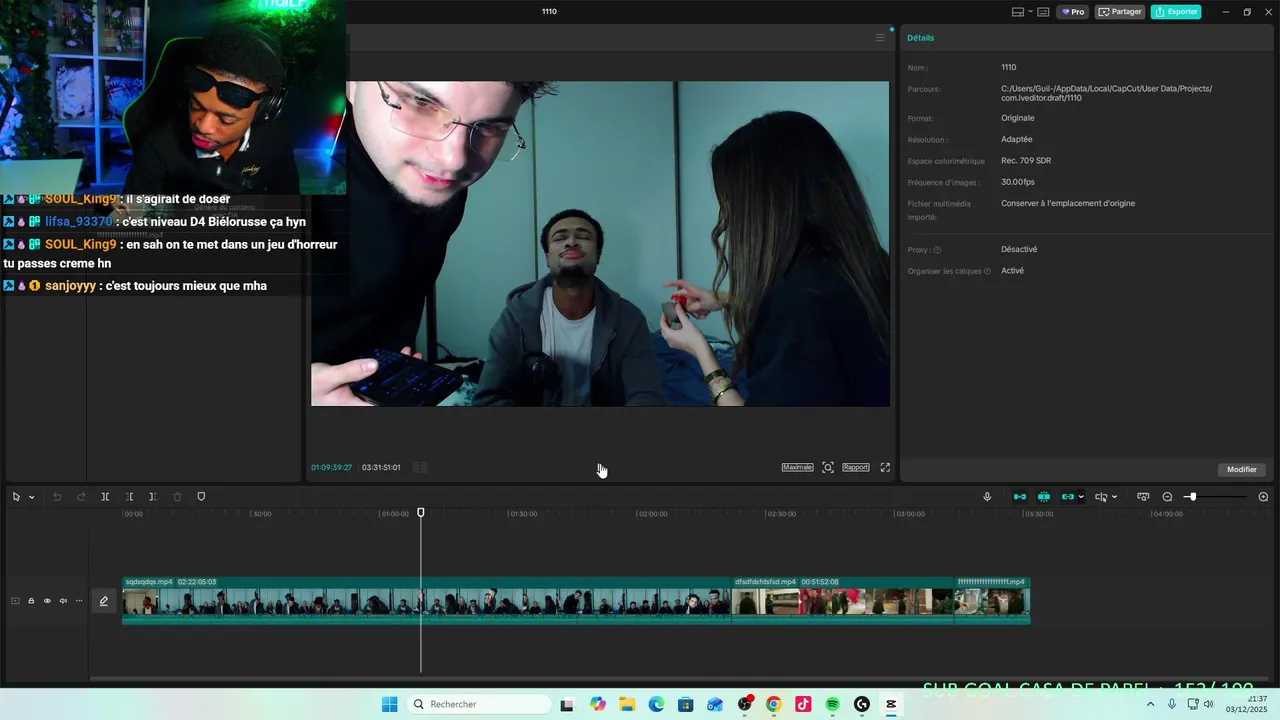The height and width of the screenshot is (720, 1280).
Task: Click the 02:00:00 mark on timeline ruler
Action: tap(652, 514)
